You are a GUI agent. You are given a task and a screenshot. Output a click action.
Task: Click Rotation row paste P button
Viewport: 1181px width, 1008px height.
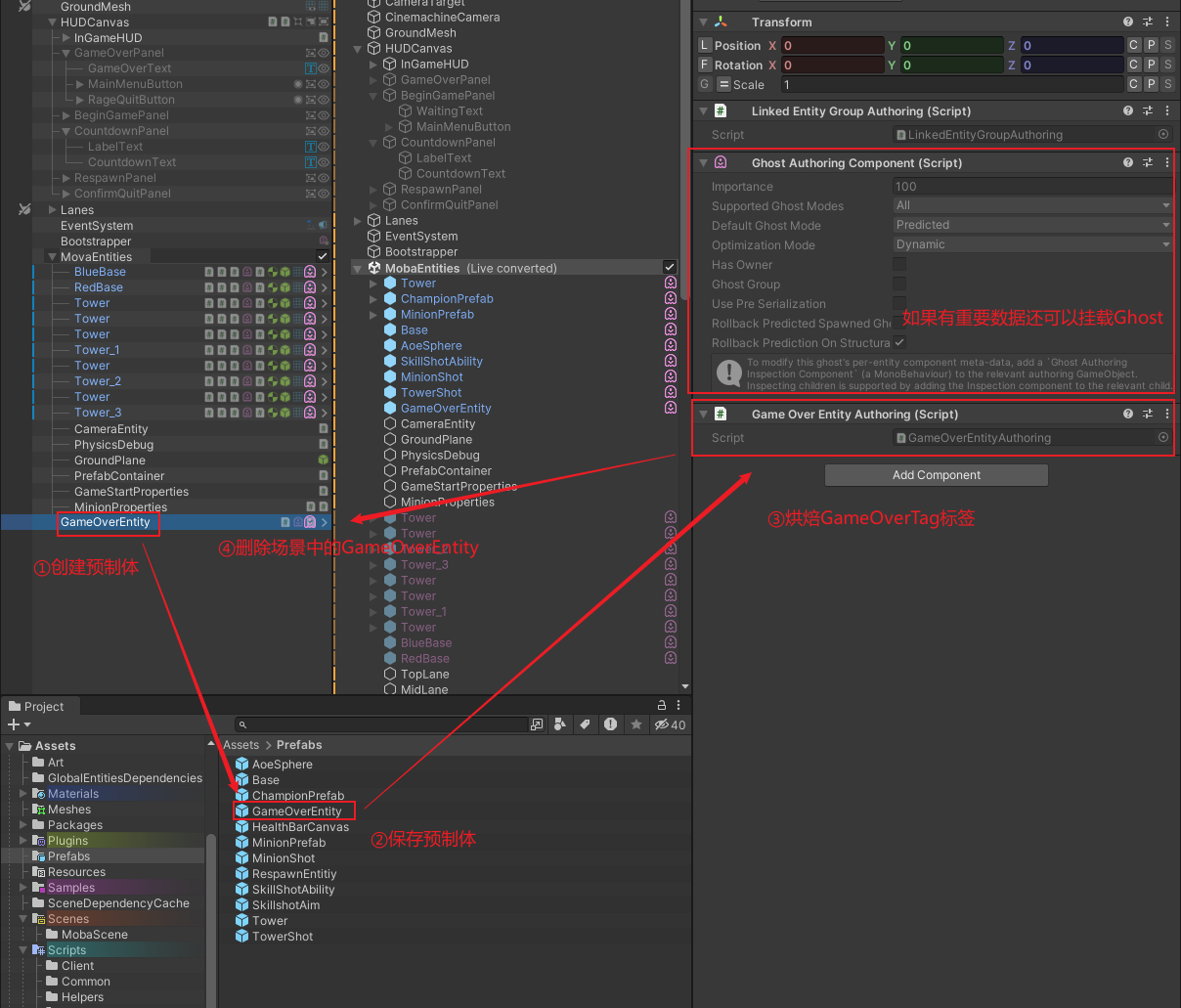click(x=1151, y=65)
